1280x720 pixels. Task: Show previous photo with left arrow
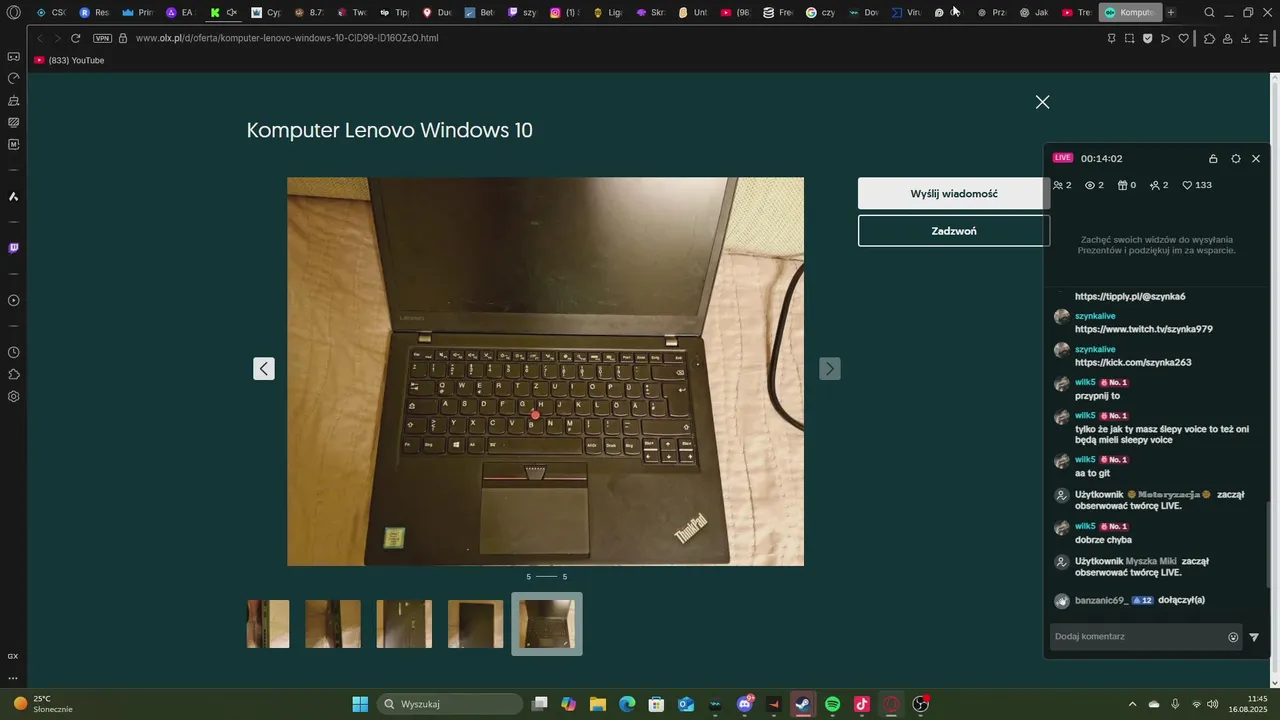click(264, 368)
